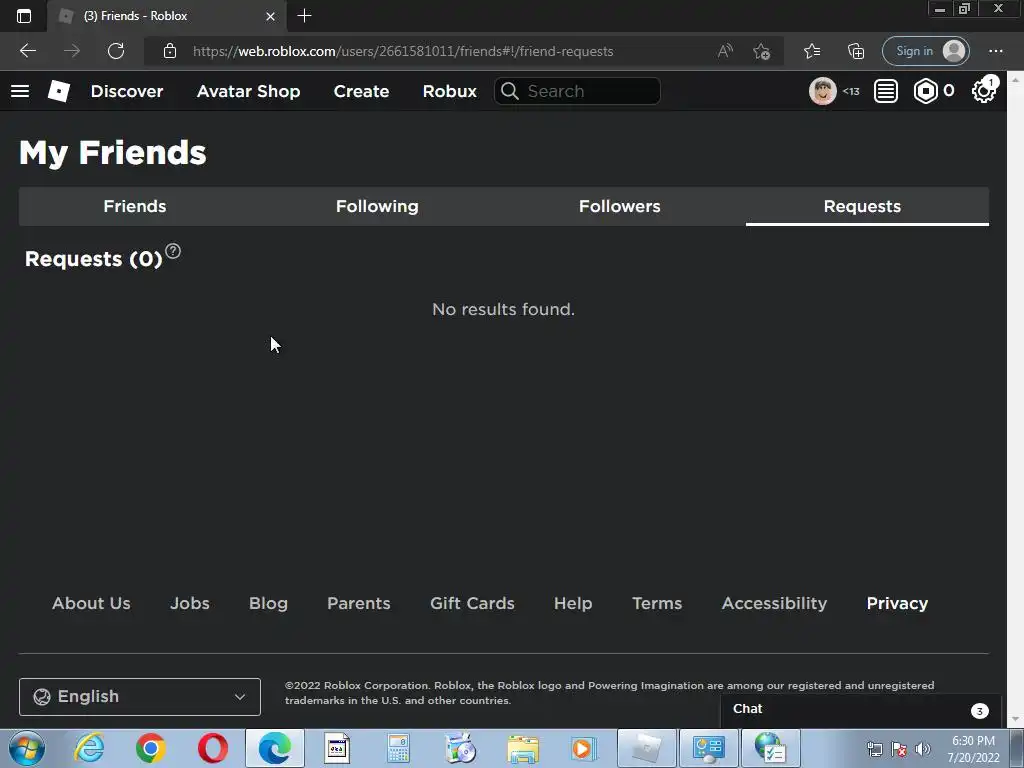Viewport: 1024px width, 768px height.
Task: Click the Read aloud icon
Action: click(725, 51)
